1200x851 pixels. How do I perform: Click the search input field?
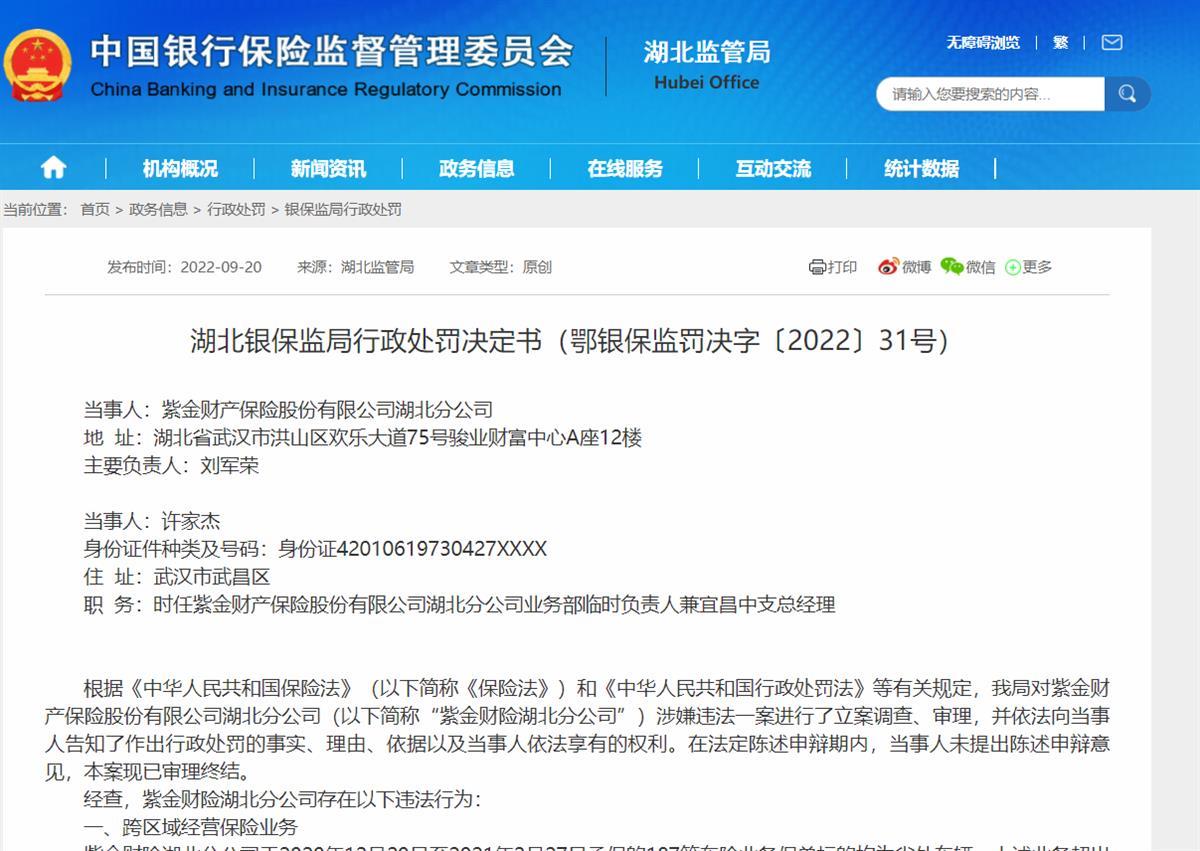(990, 94)
